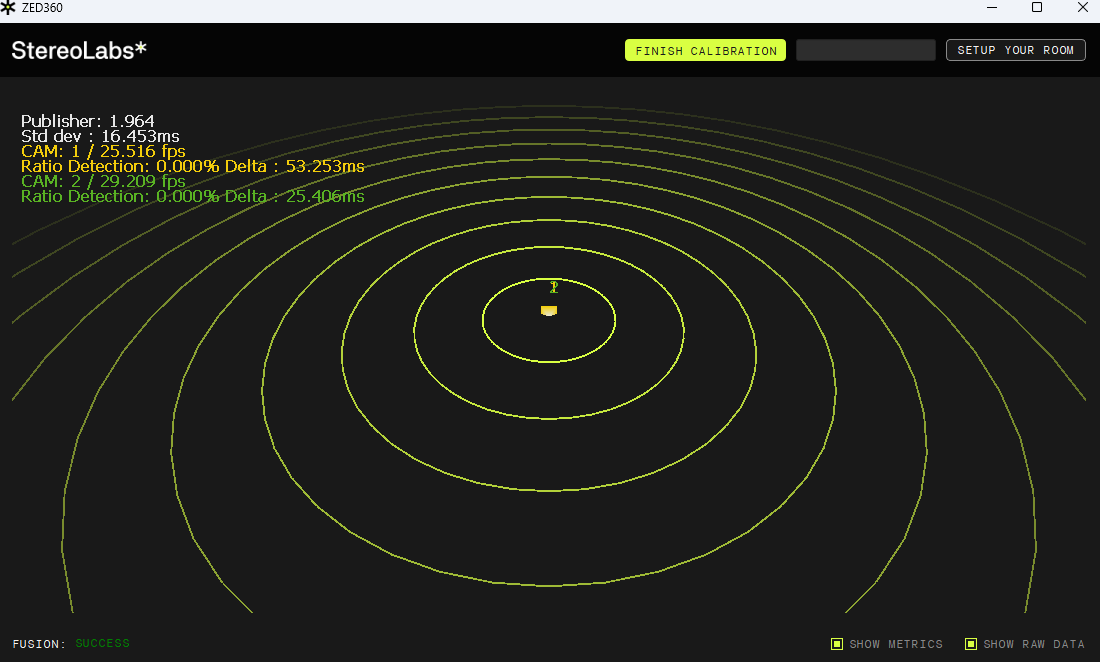
Task: Maximize the ZED360 window
Action: pos(1037,8)
